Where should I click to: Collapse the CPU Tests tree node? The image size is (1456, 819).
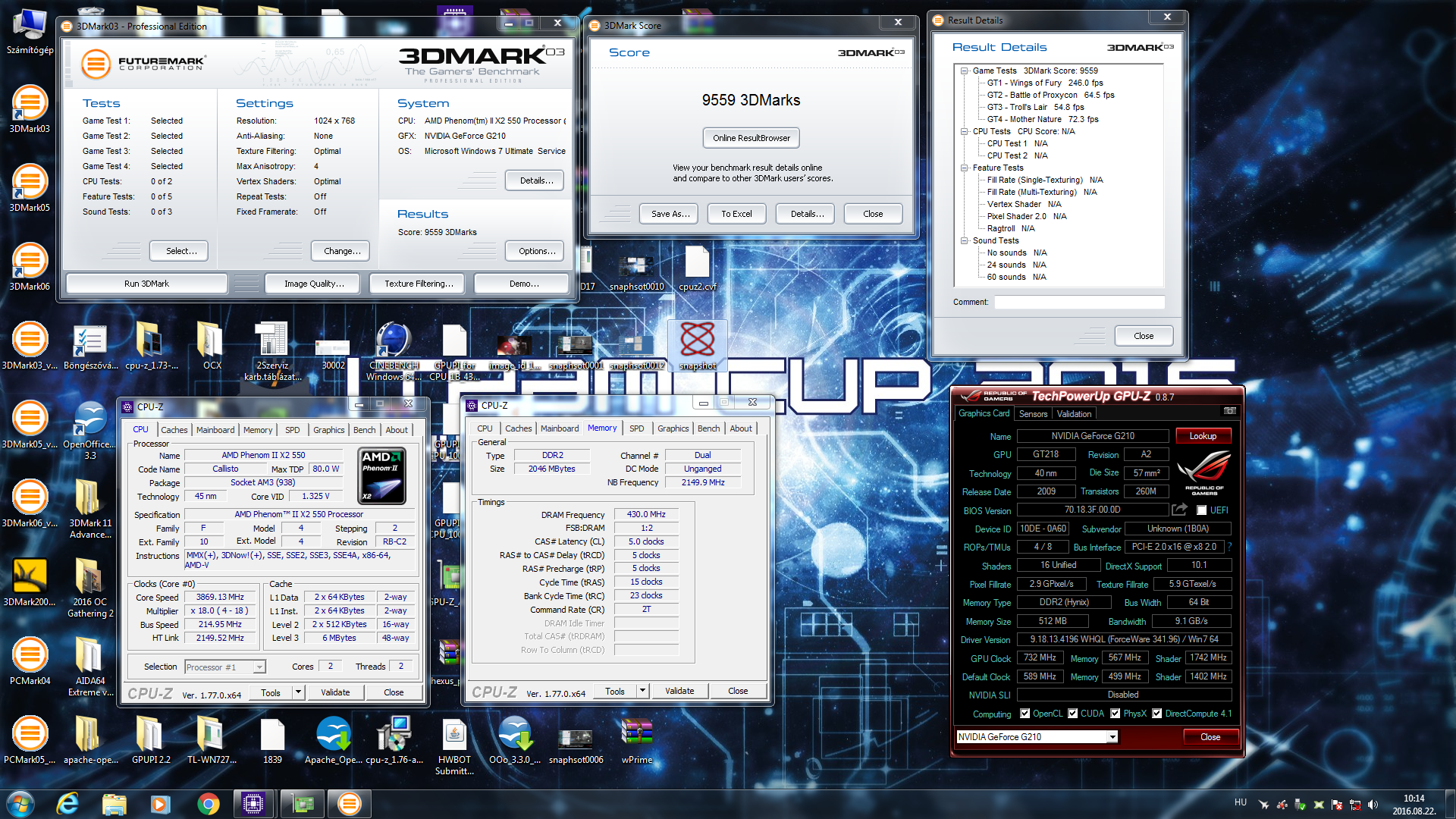[x=965, y=131]
